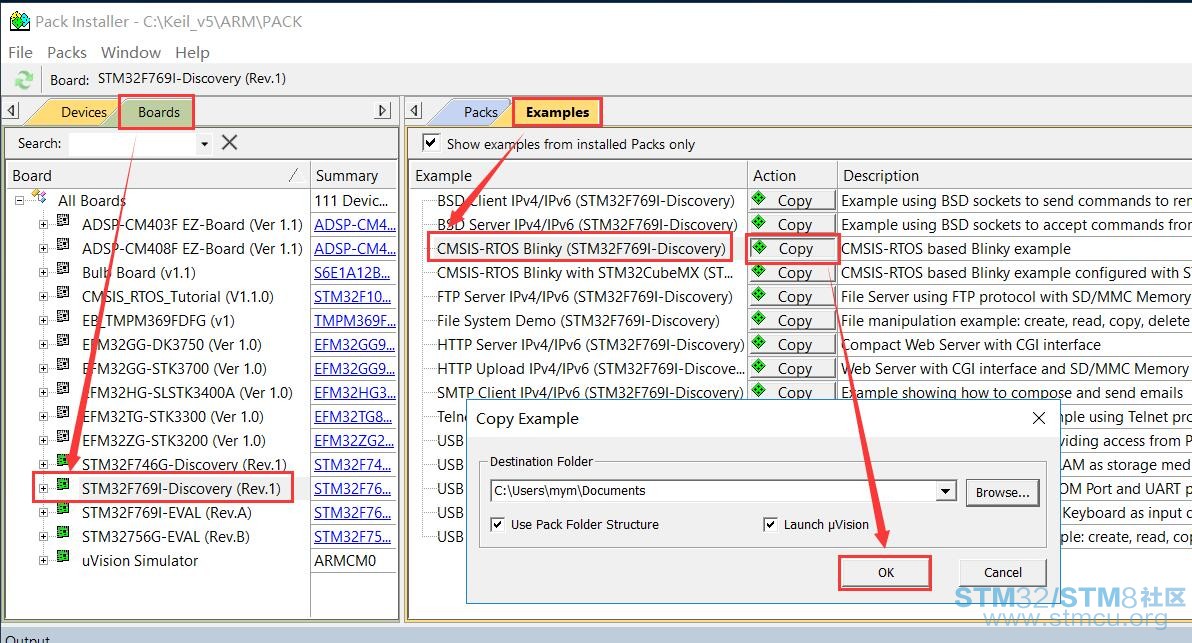The width and height of the screenshot is (1192, 643).
Task: Expand EFM32GG-DK3750 (Ver 1.0) node
Action: click(43, 344)
